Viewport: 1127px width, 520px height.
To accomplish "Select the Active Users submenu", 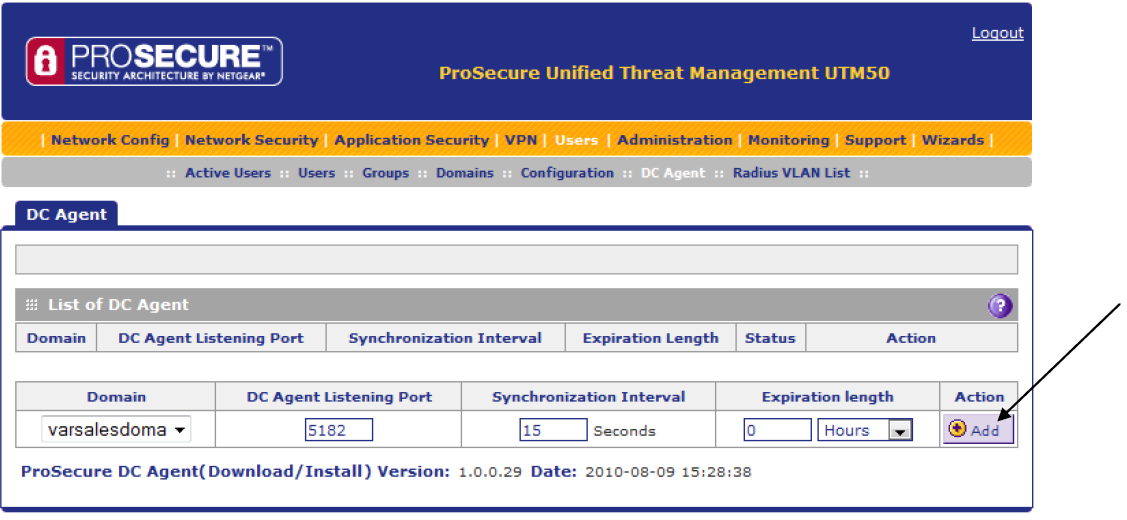I will click(x=228, y=173).
